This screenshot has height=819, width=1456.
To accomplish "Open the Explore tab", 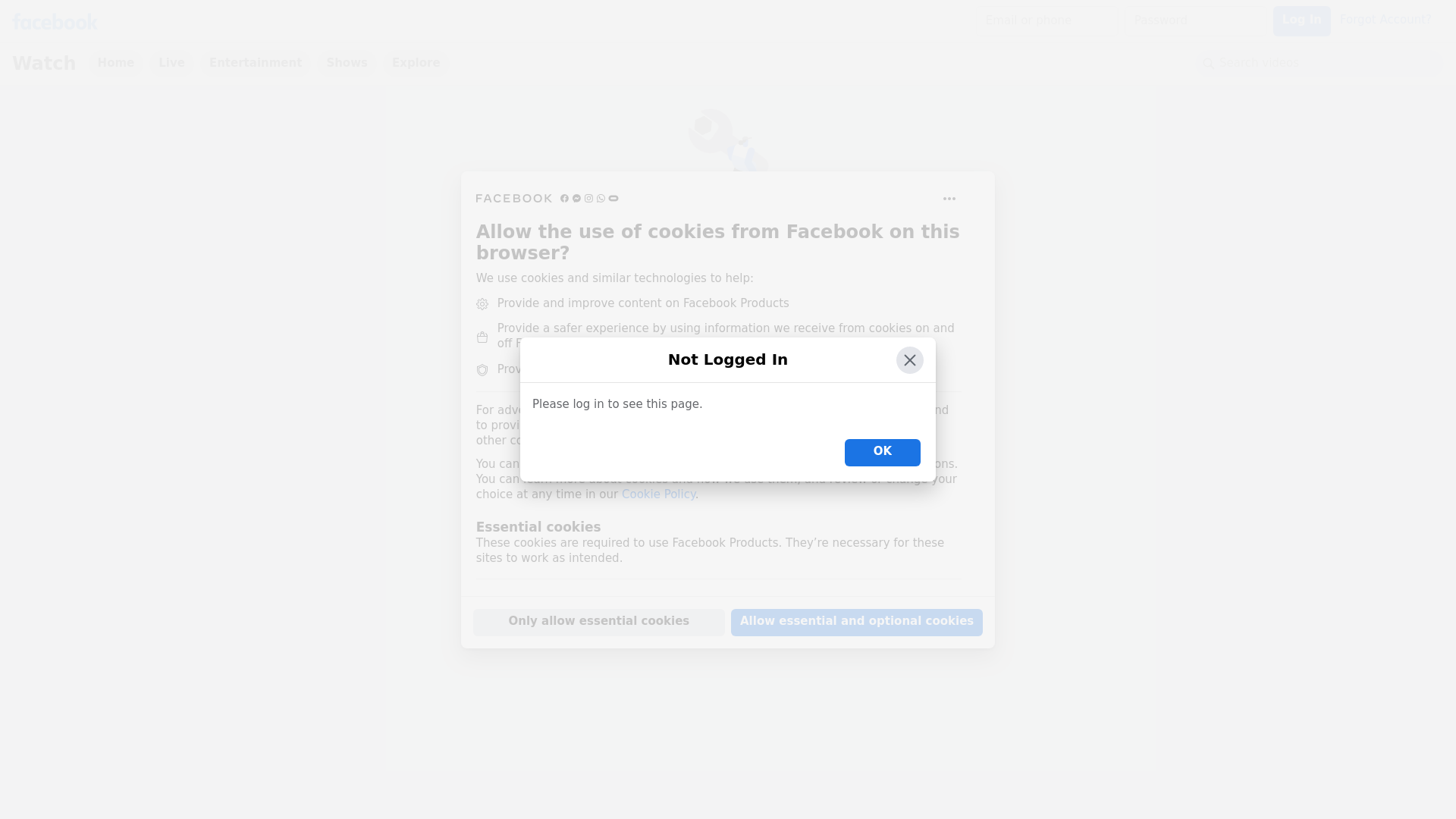I will pos(416,63).
